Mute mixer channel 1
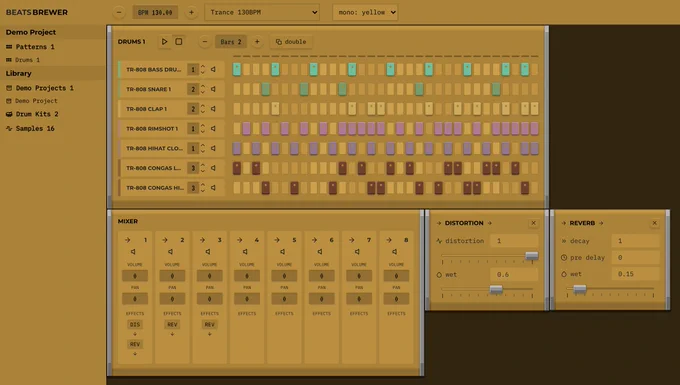 [134, 251]
